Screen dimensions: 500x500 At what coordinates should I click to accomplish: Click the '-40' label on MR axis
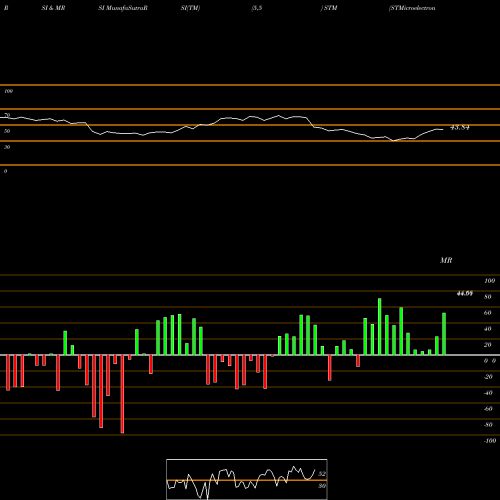tap(488, 393)
